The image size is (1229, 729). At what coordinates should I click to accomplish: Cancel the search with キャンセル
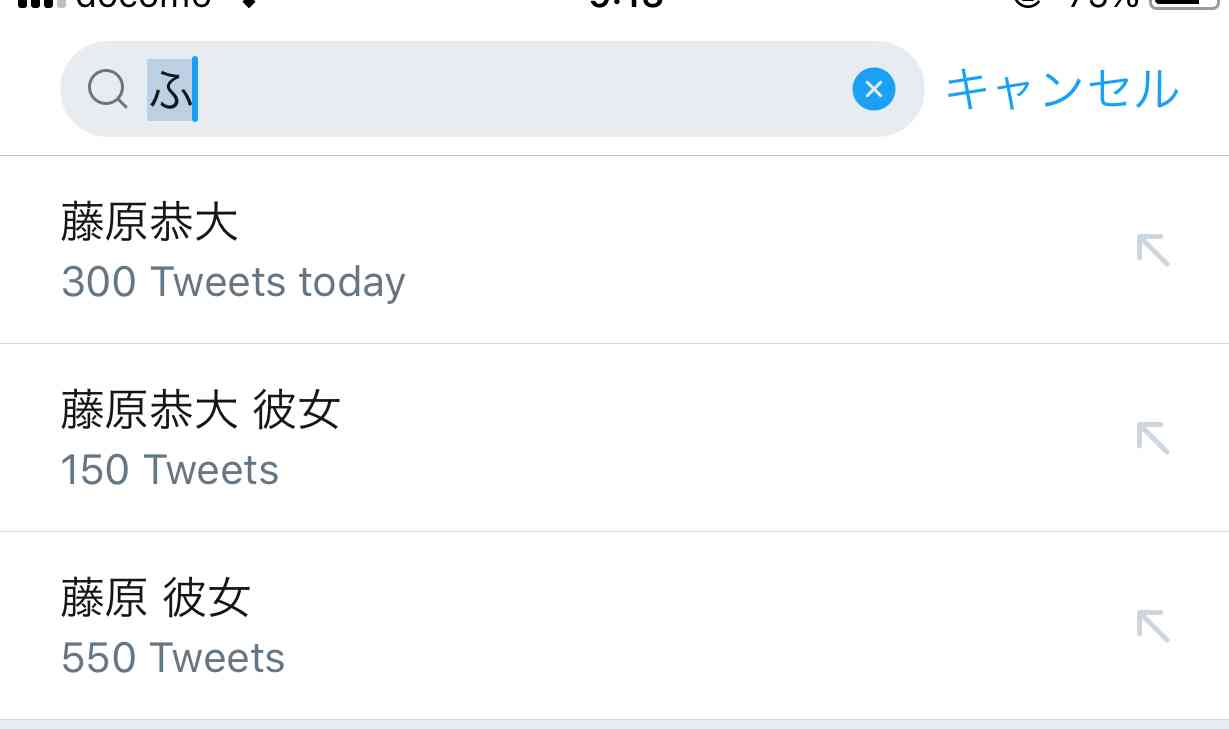(x=1063, y=89)
